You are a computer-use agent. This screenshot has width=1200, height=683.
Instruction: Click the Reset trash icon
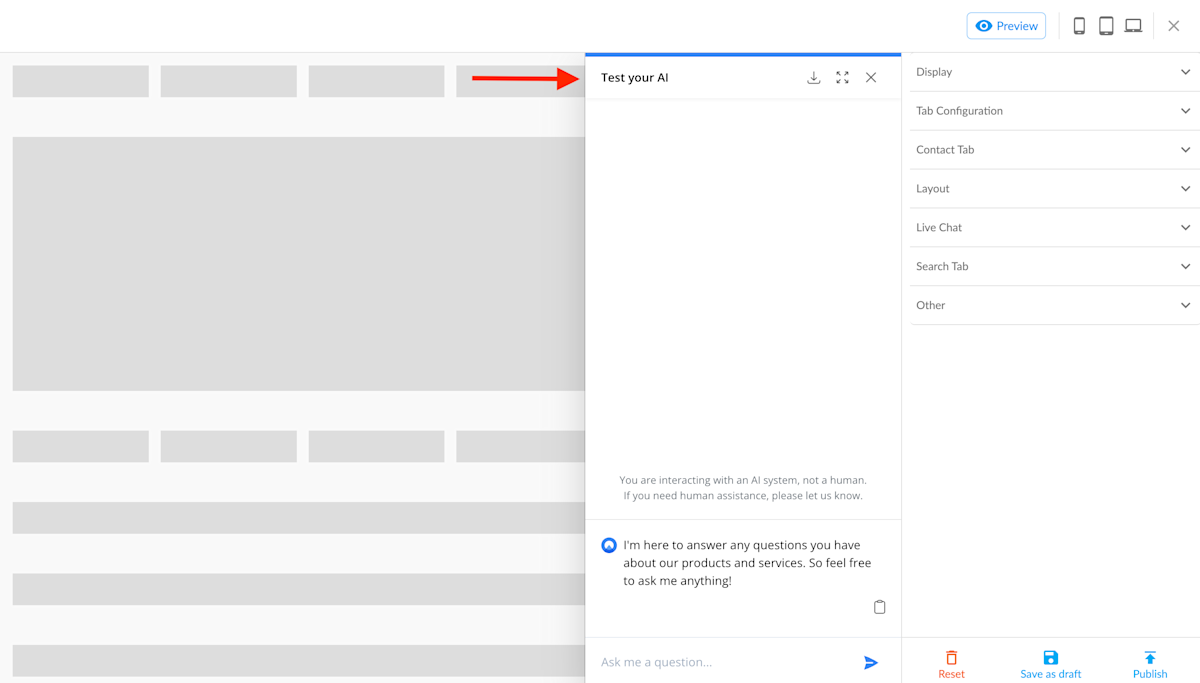[x=951, y=655]
